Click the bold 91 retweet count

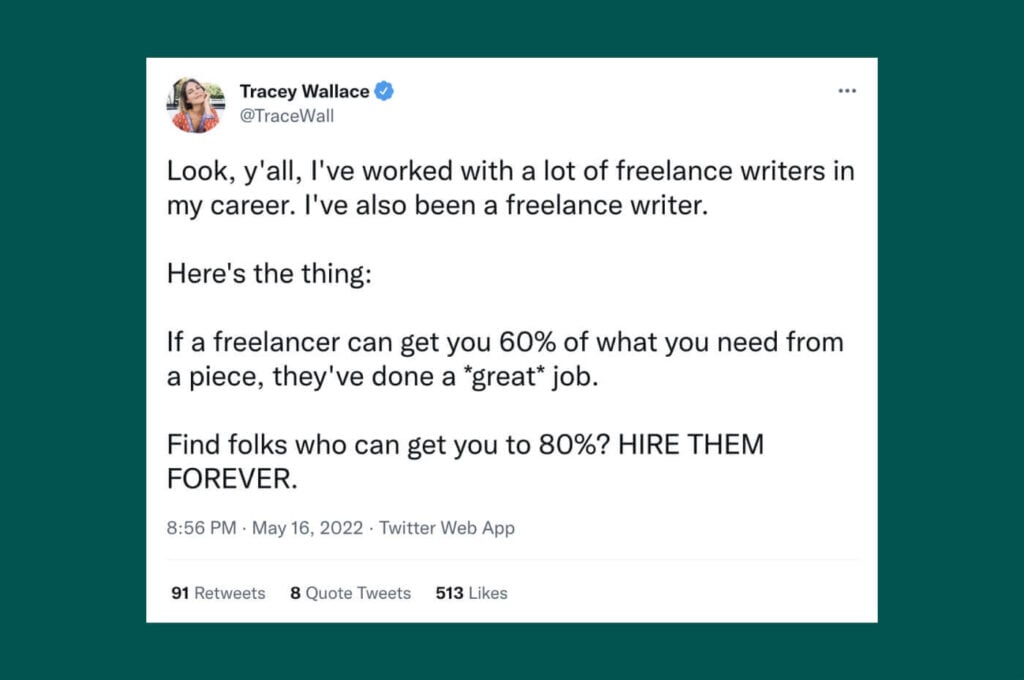tap(180, 593)
